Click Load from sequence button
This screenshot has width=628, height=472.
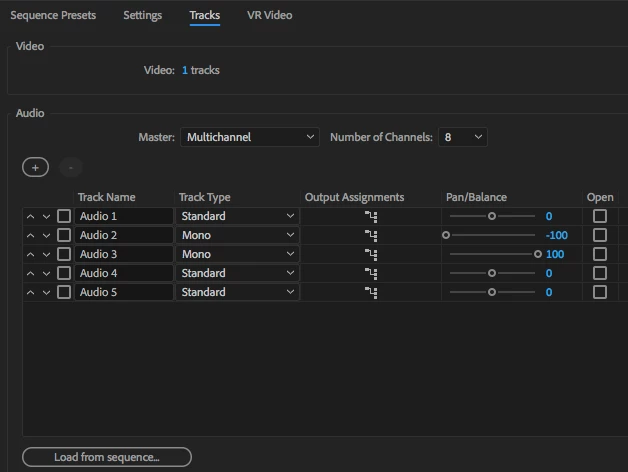click(x=107, y=457)
